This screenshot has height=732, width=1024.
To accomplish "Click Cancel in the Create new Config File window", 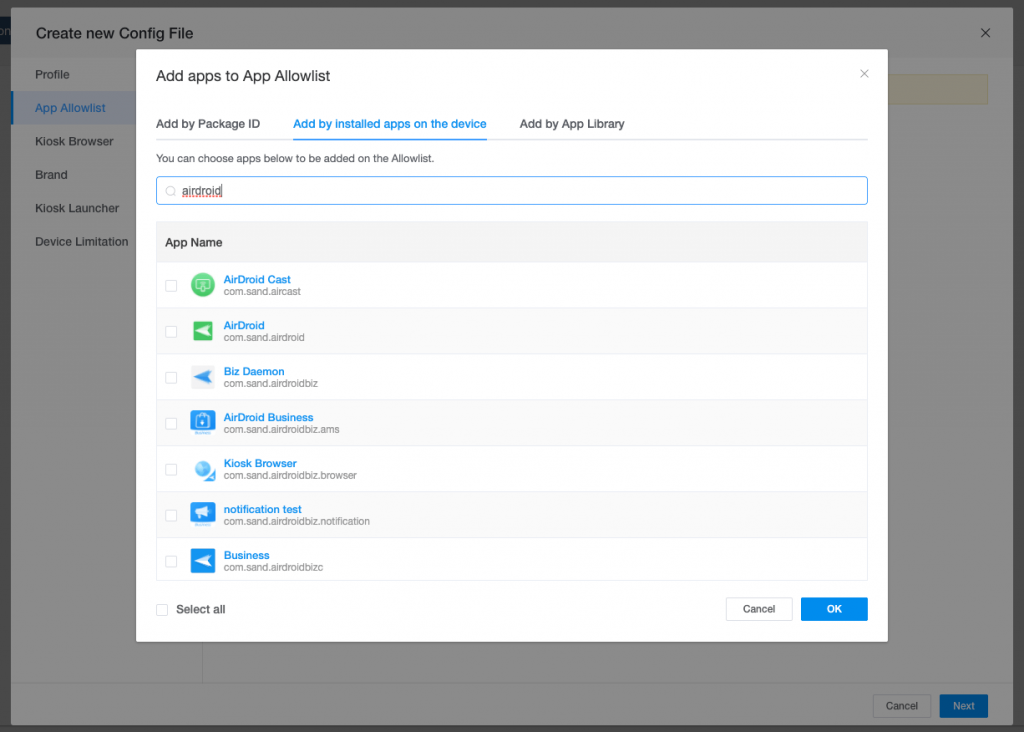I will pyautogui.click(x=902, y=705).
